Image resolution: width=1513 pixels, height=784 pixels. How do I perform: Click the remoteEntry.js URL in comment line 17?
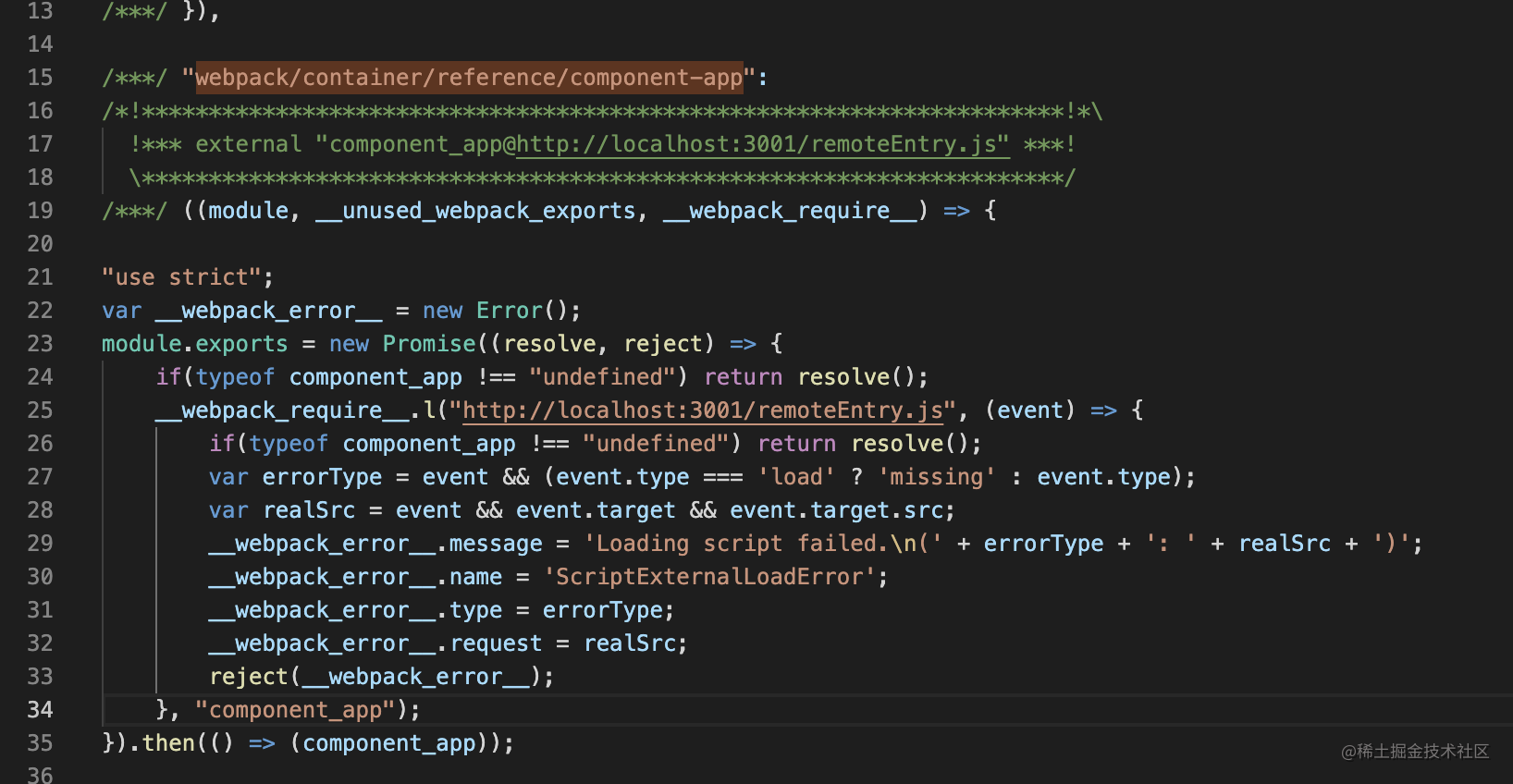(x=762, y=144)
